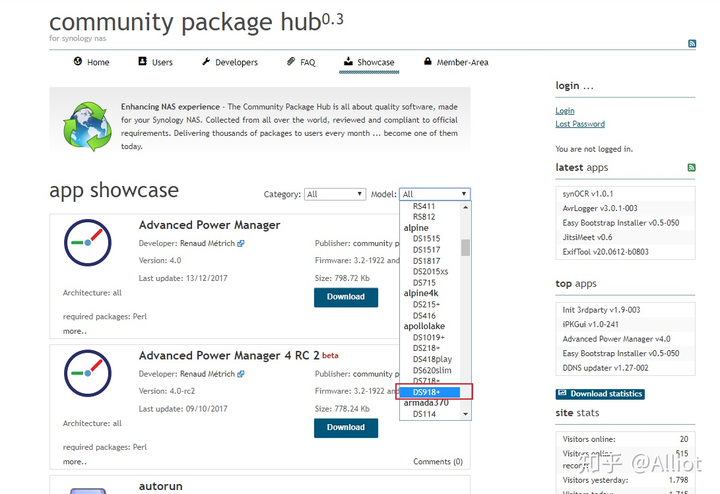
Task: Open the Category dropdown
Action: tap(335, 194)
